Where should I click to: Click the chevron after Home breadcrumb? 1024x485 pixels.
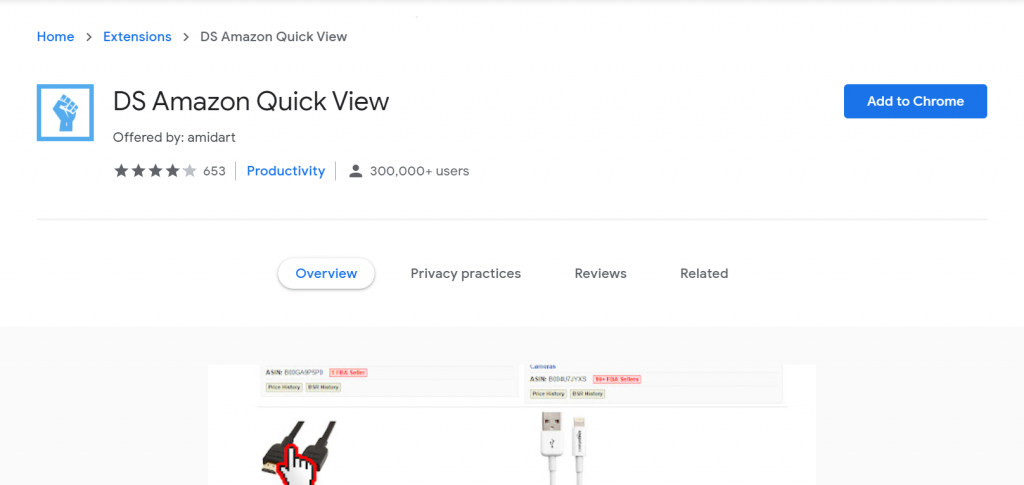pyautogui.click(x=89, y=37)
